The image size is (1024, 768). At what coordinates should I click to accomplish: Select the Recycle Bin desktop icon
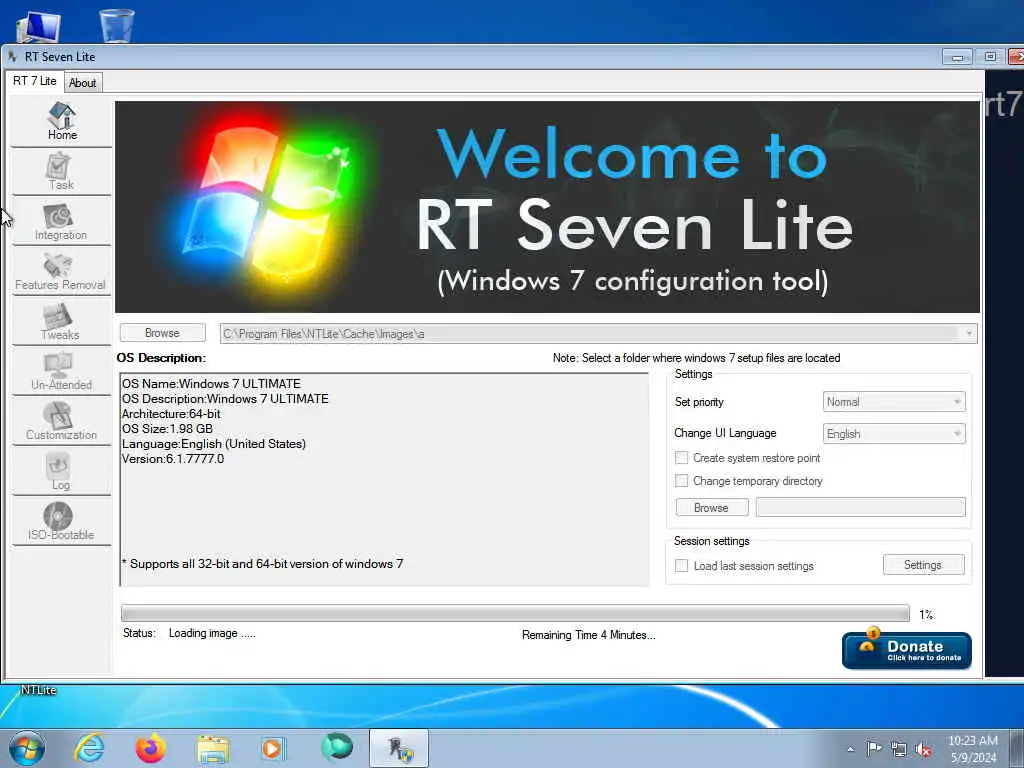(117, 26)
